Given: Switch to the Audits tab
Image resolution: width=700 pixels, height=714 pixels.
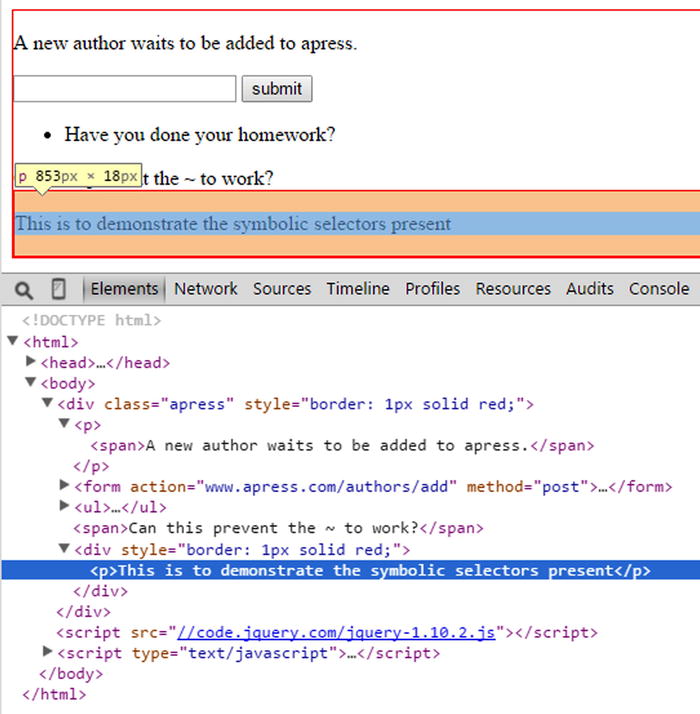Looking at the screenshot, I should (x=590, y=289).
